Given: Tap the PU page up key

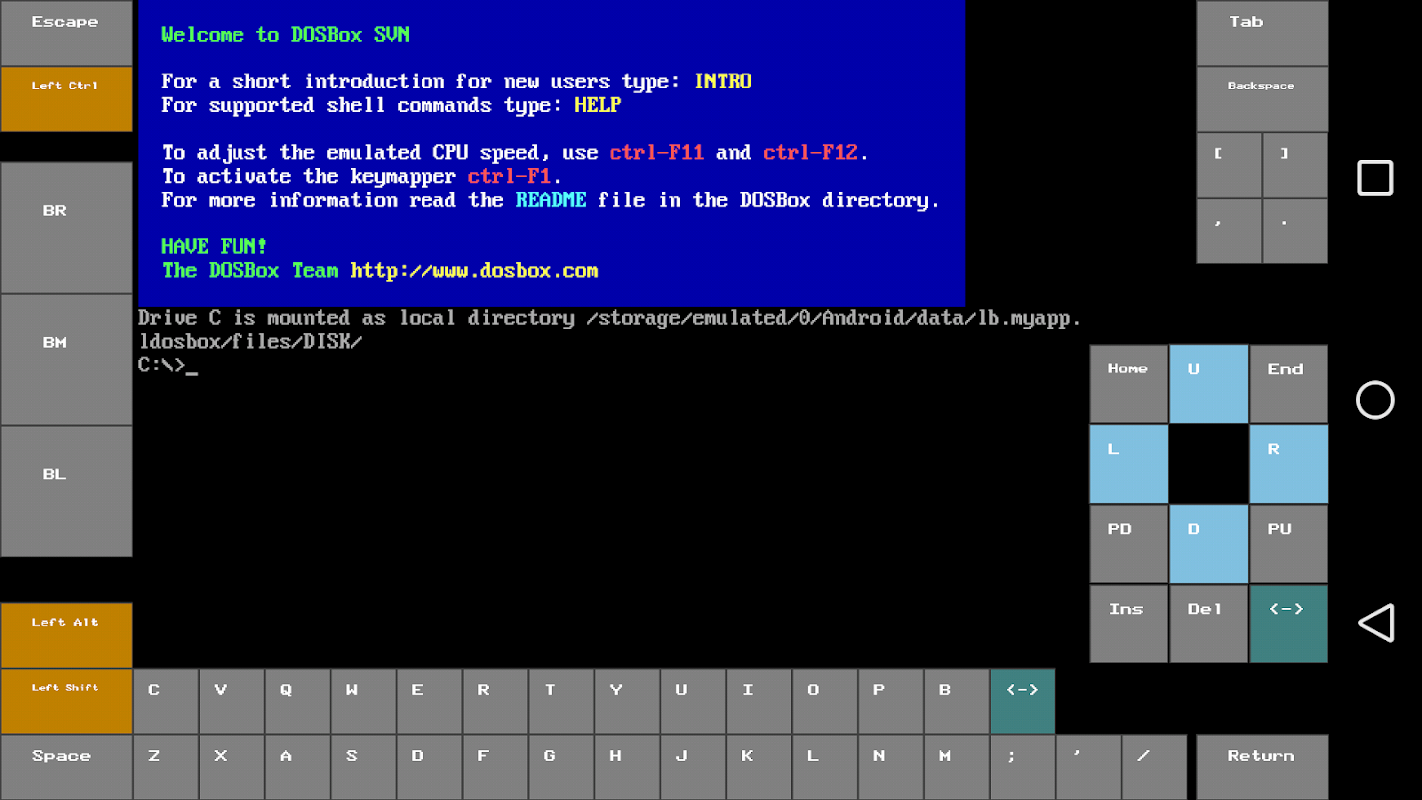Looking at the screenshot, I should (1289, 544).
